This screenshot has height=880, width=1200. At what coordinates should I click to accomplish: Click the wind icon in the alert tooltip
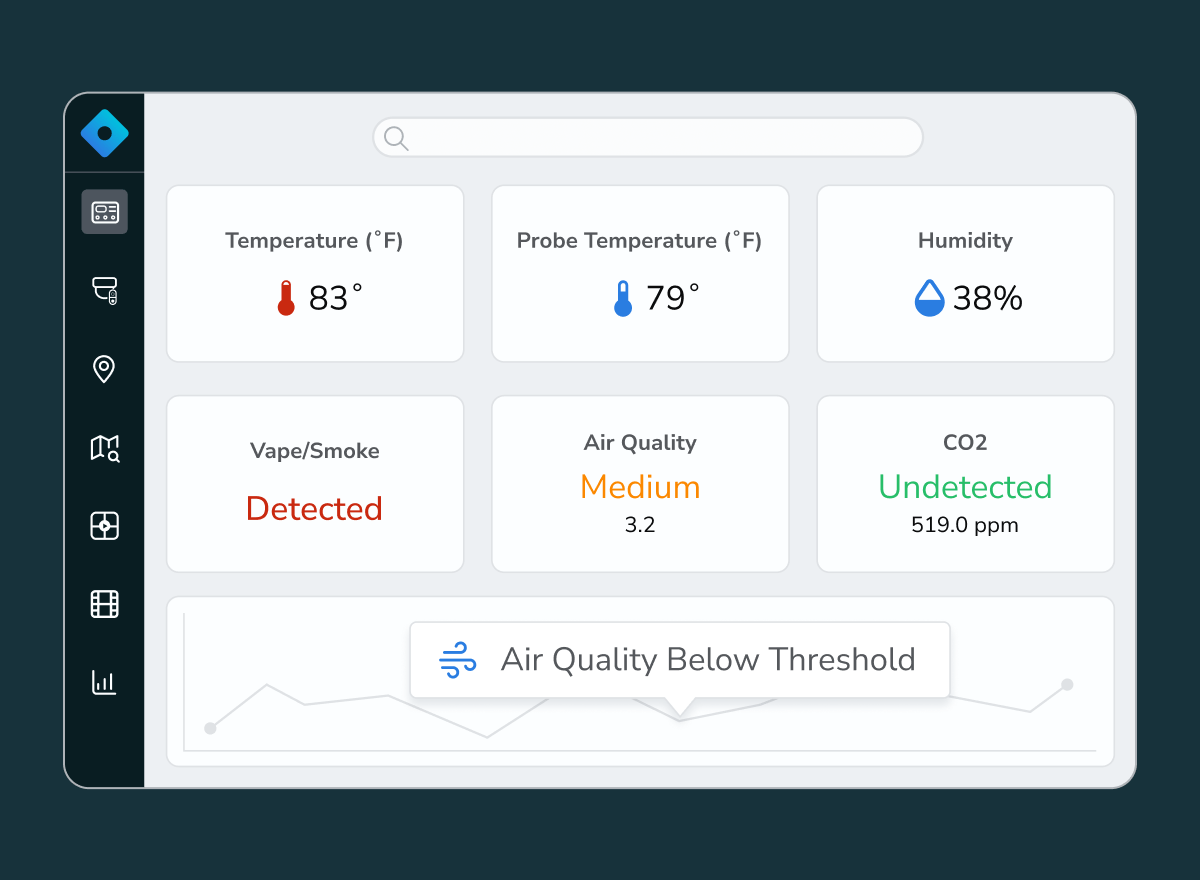(x=458, y=661)
